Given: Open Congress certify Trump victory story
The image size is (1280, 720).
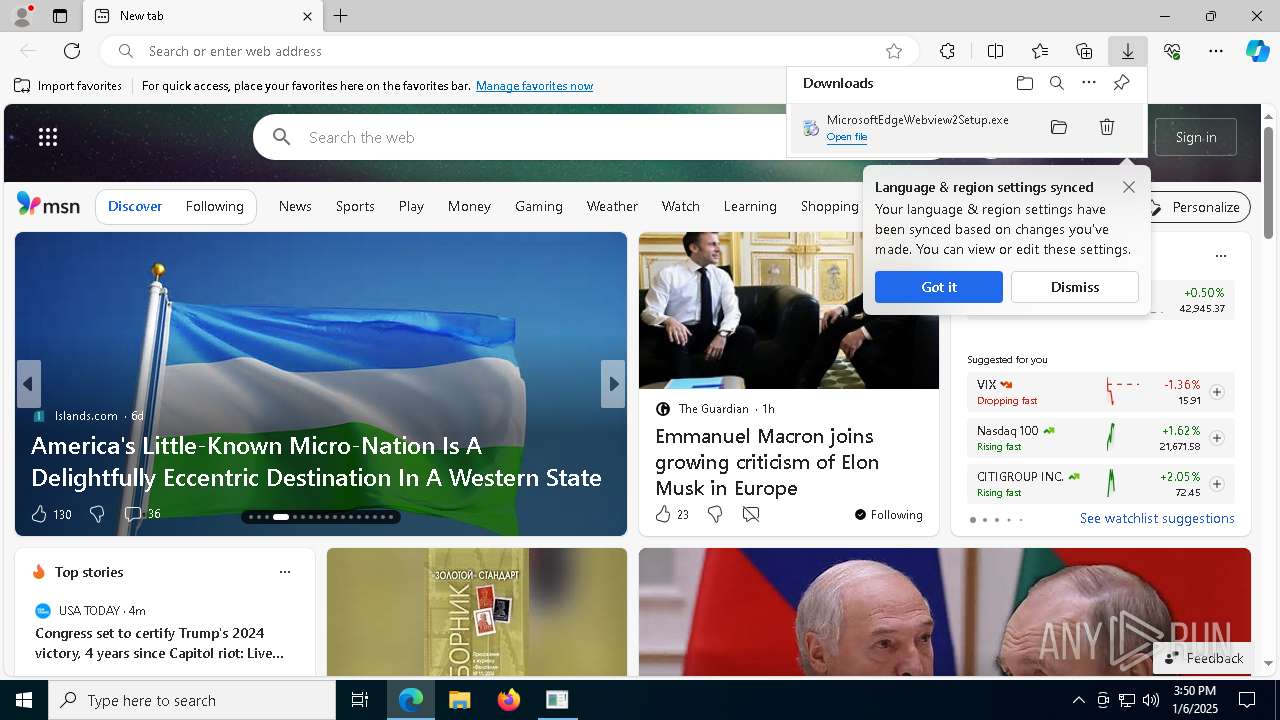Looking at the screenshot, I should click(160, 643).
